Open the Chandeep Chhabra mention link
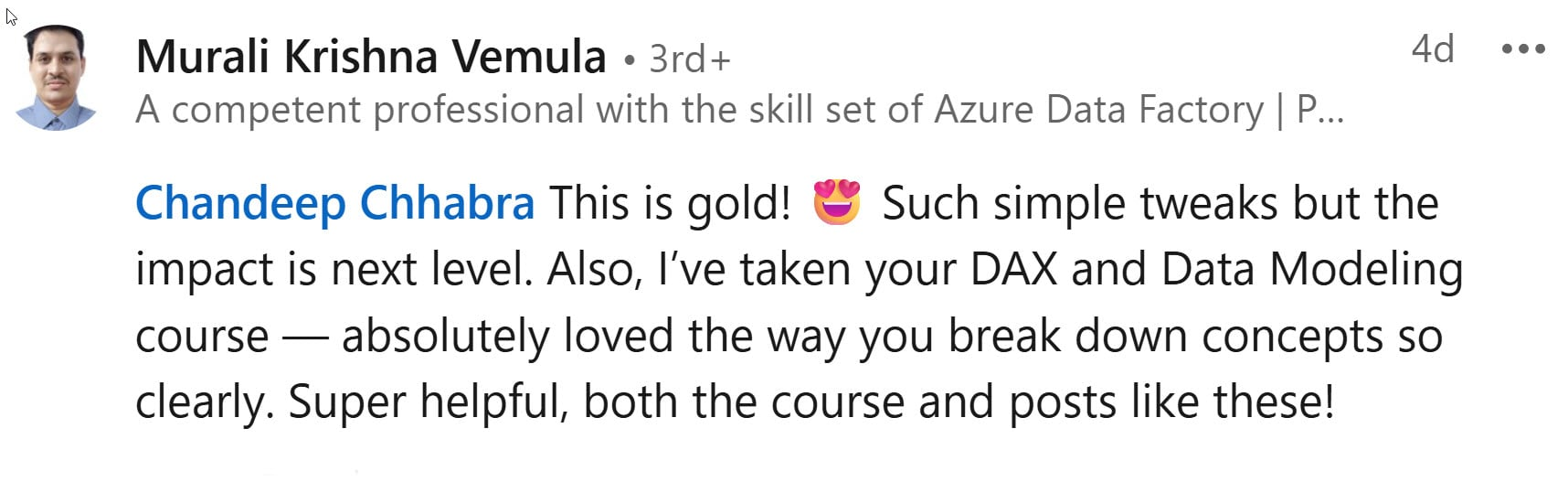The image size is (1568, 482). pos(334,203)
